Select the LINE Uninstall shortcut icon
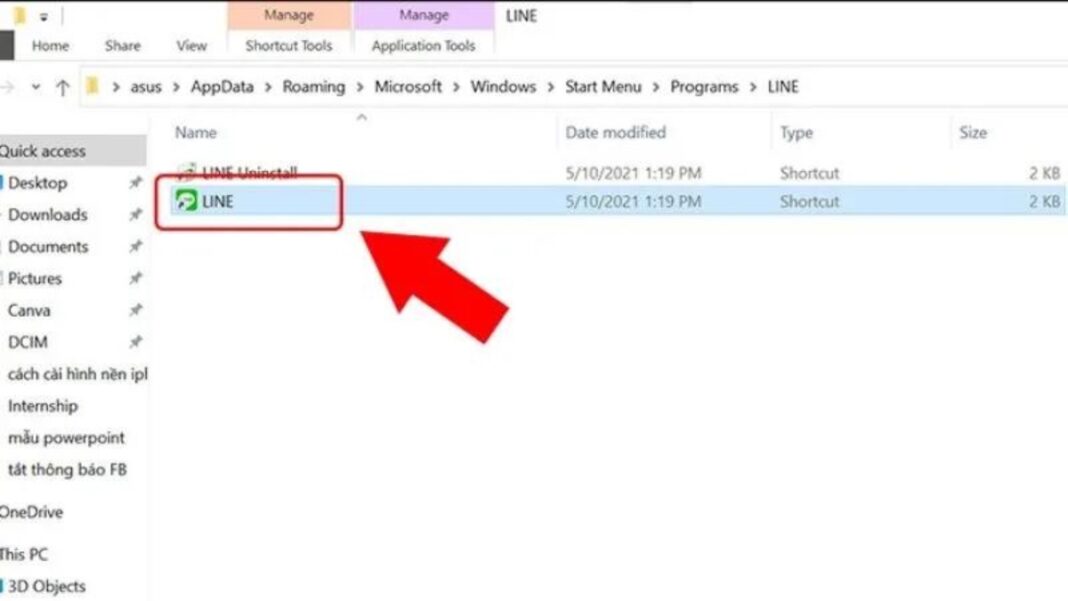 tap(186, 171)
